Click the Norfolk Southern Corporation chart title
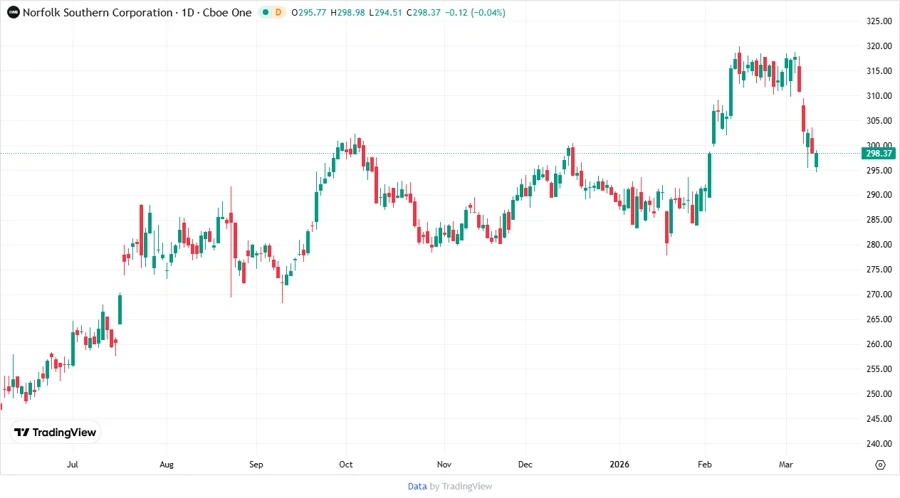Image resolution: width=900 pixels, height=498 pixels. coord(137,12)
